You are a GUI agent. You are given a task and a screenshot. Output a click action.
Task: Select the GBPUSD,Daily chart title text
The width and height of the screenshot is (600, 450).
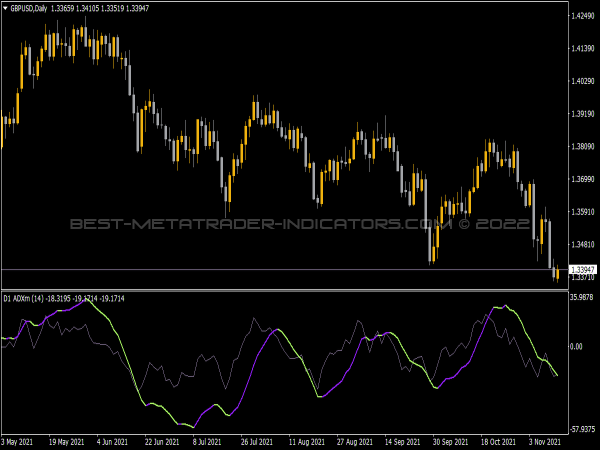(x=29, y=8)
